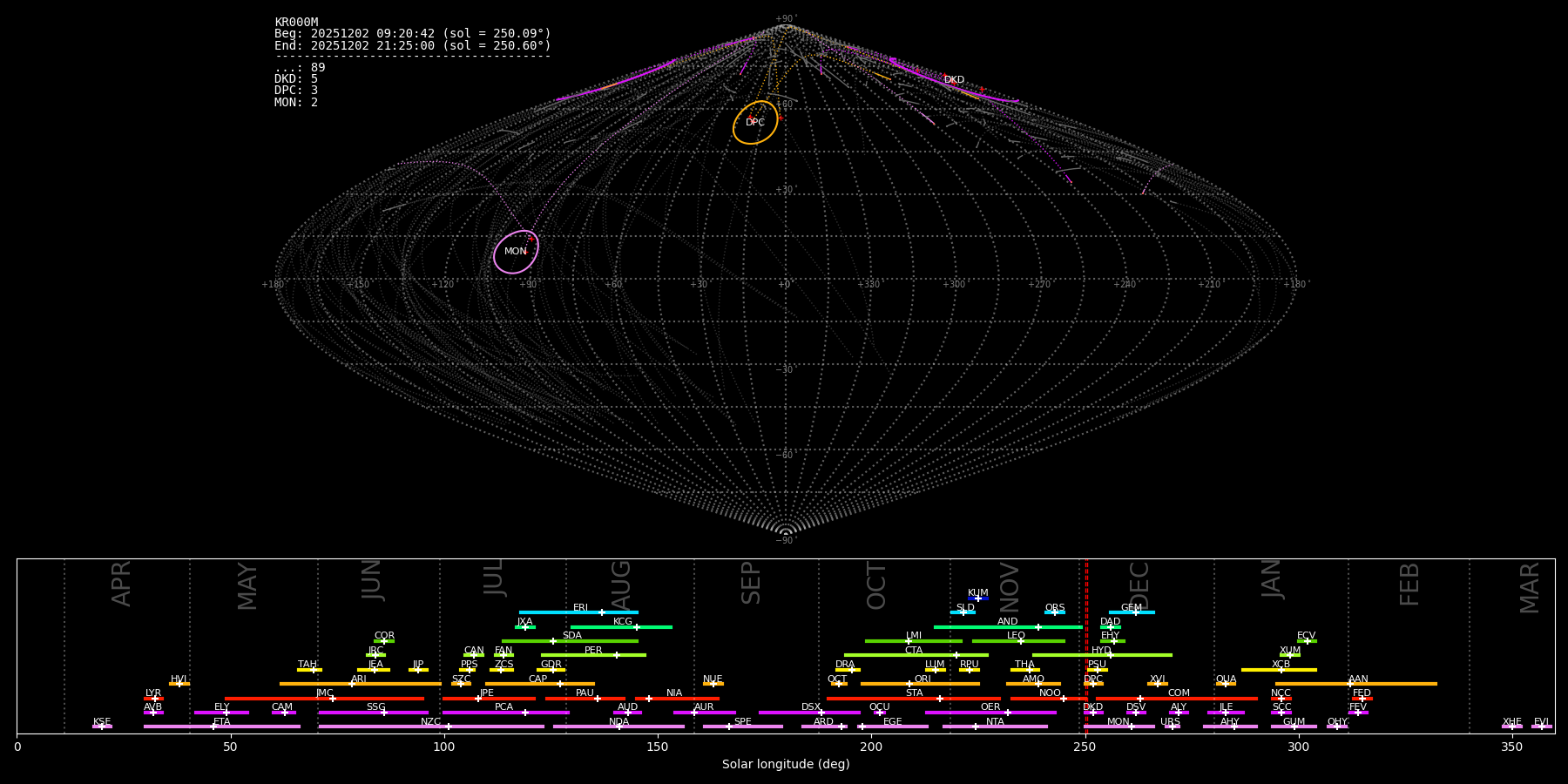Click the cyan GEM shower bar
The image size is (1568, 784).
tap(1131, 612)
